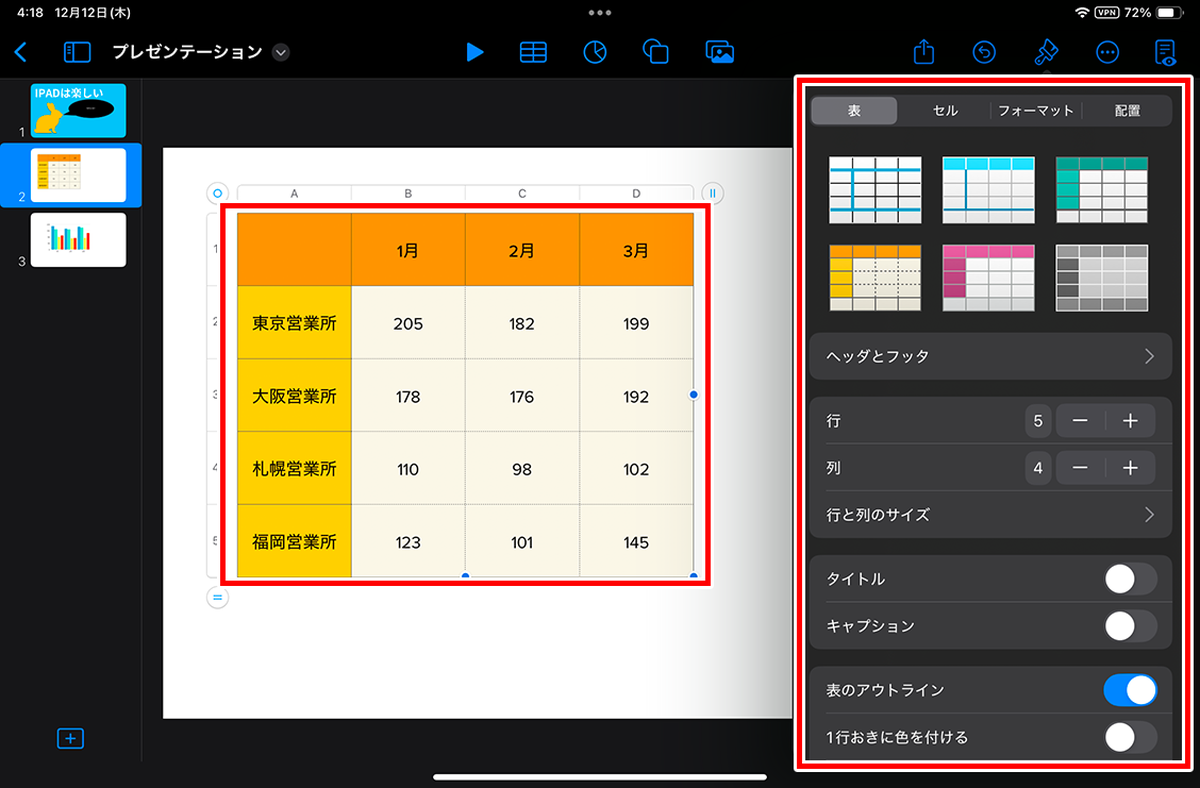Select column header A
Screen dimensions: 1200x788
pyautogui.click(x=294, y=194)
